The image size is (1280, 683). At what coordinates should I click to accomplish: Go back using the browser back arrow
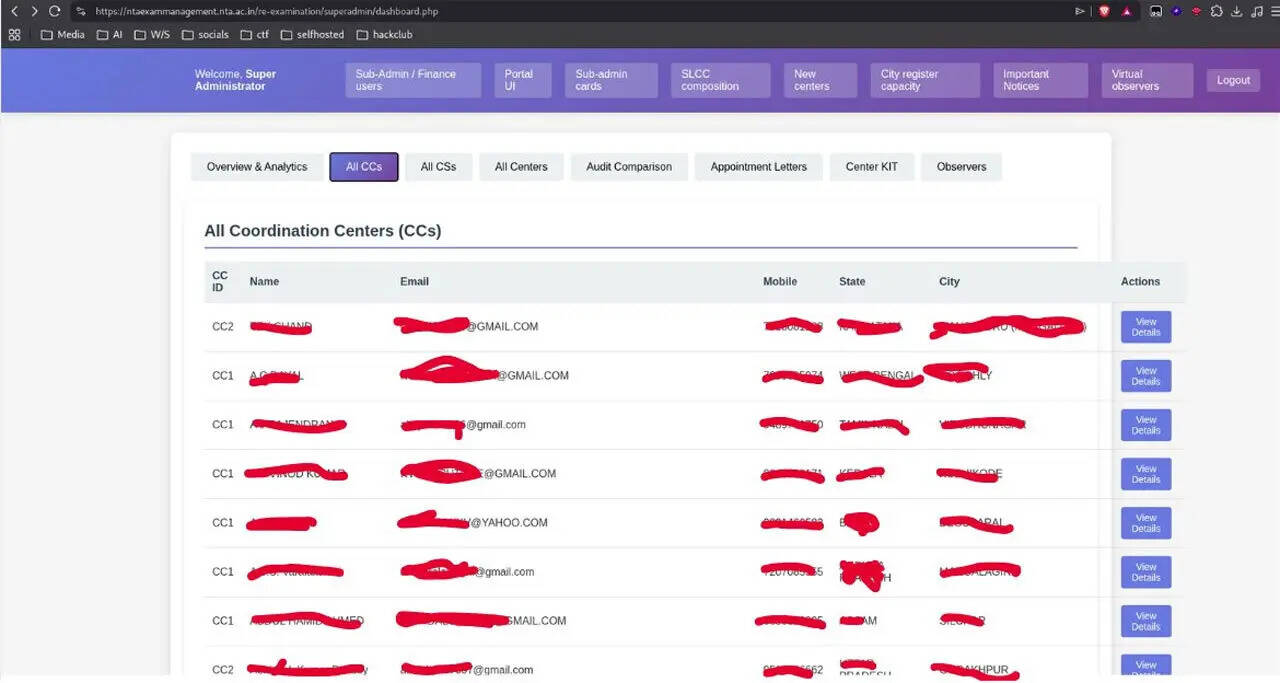tap(14, 11)
